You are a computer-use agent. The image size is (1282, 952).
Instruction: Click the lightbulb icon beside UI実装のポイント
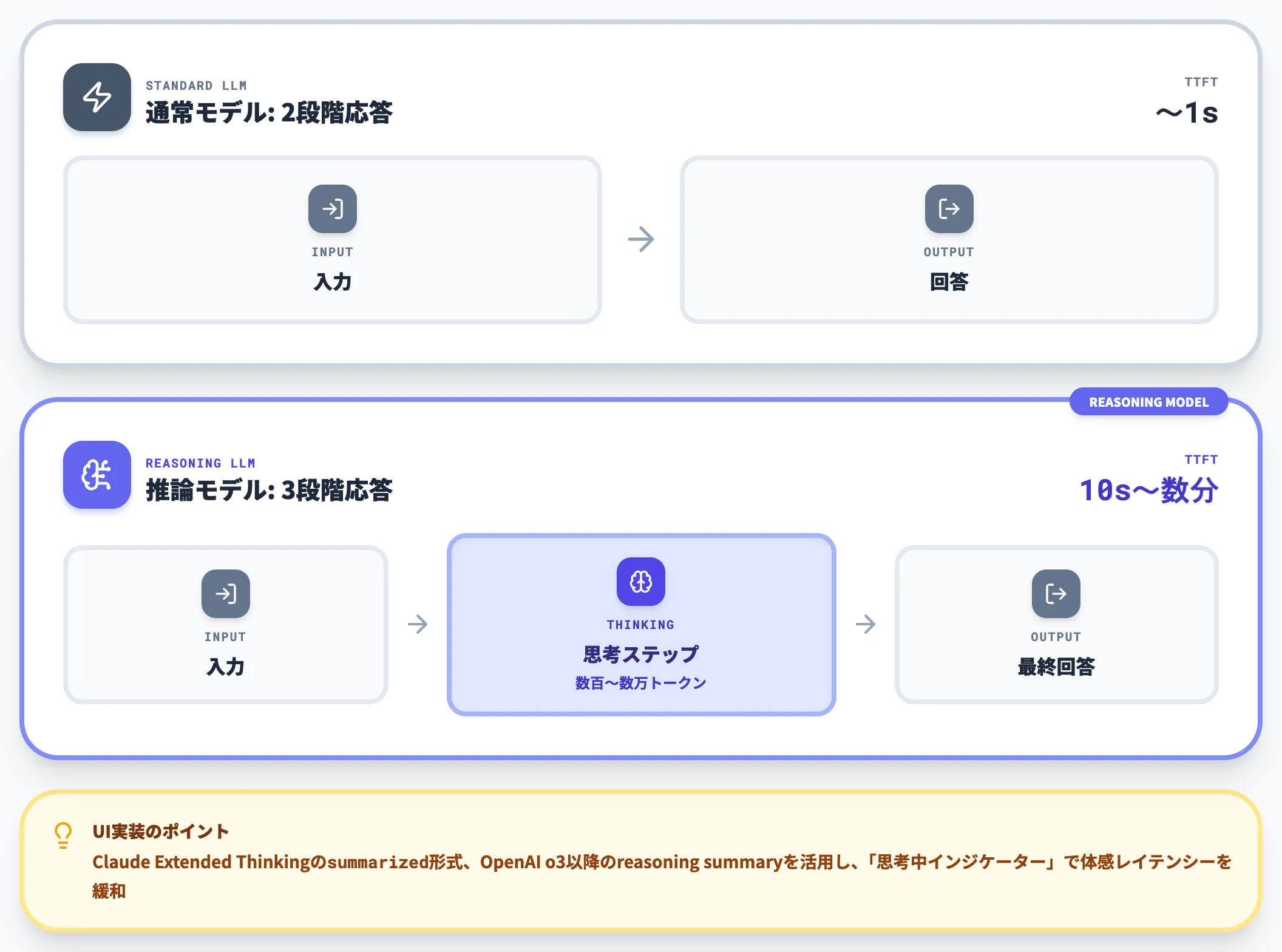pos(63,835)
